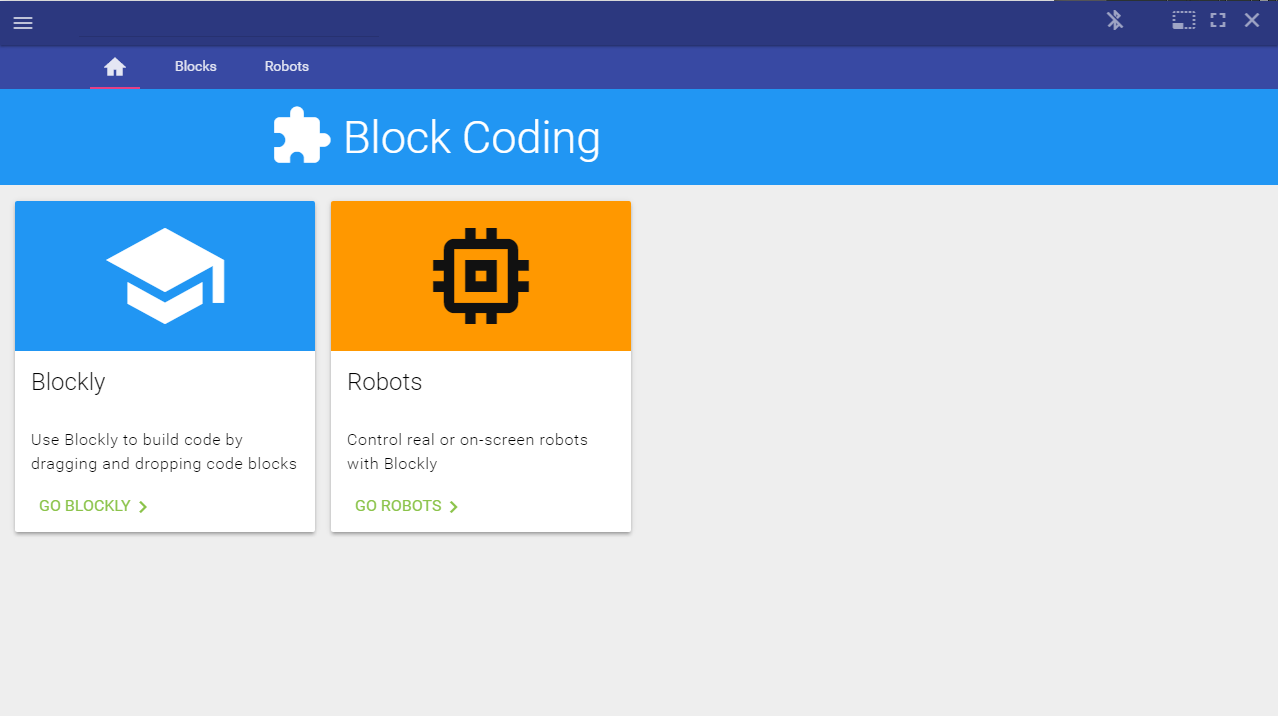Click the Robots card title
1278x716 pixels.
coord(385,382)
